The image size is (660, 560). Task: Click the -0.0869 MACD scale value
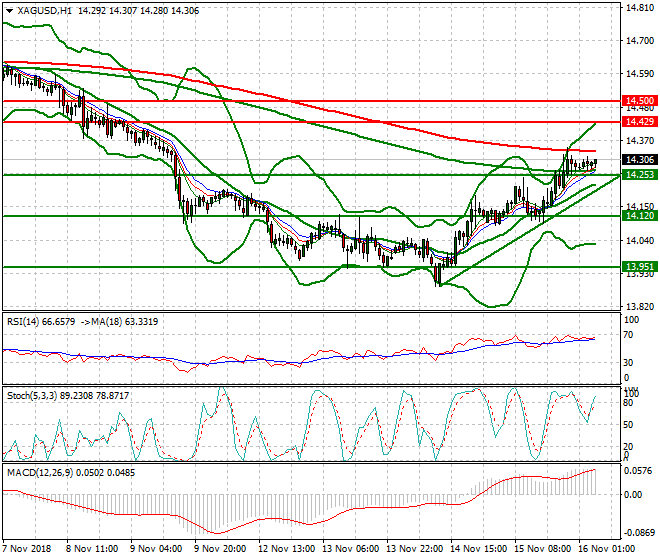click(639, 533)
